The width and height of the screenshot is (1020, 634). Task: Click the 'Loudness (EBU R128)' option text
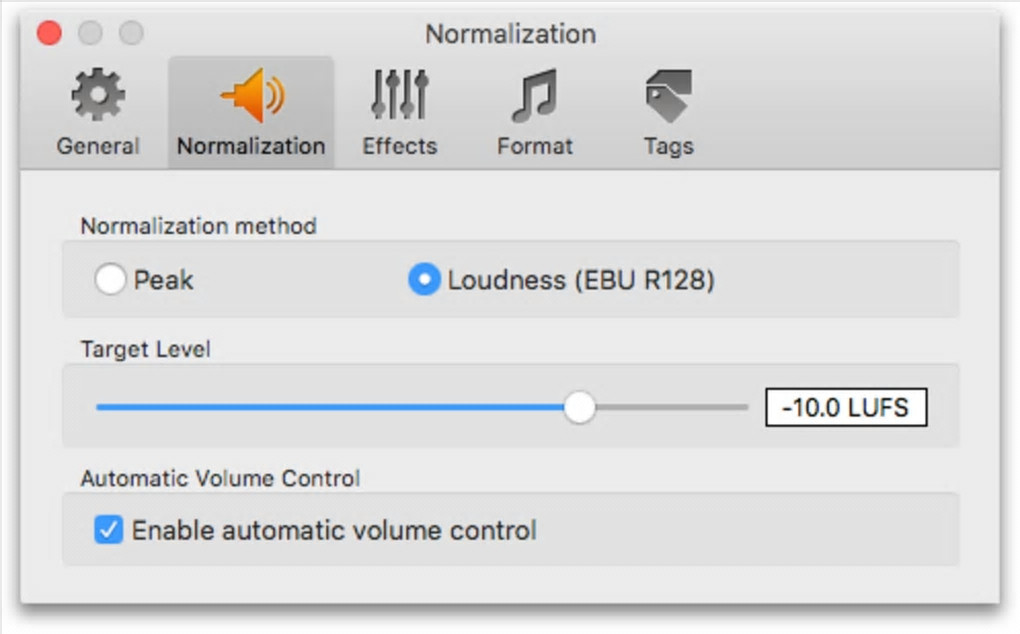click(x=581, y=281)
